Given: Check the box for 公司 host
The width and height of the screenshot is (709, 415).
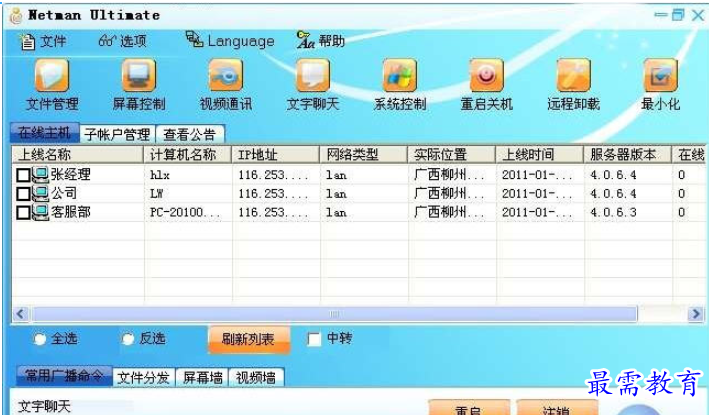Looking at the screenshot, I should point(23,194).
